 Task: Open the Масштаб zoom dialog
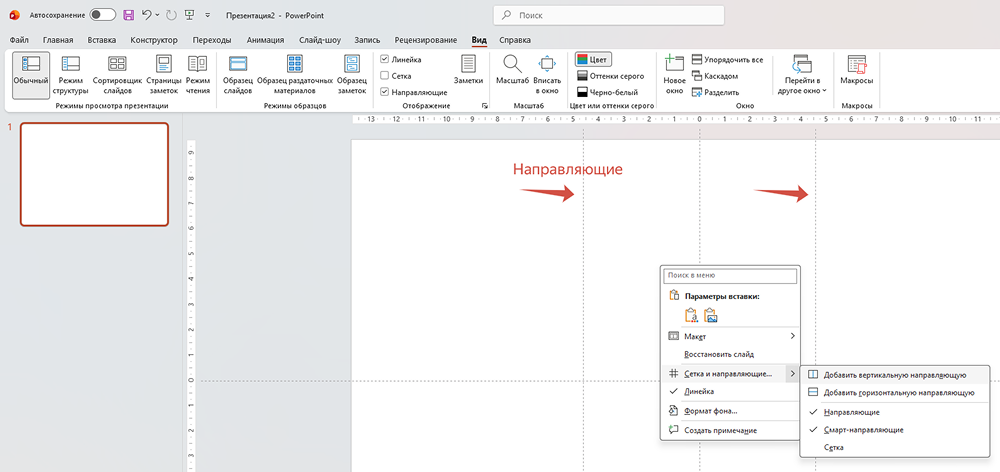pos(512,70)
